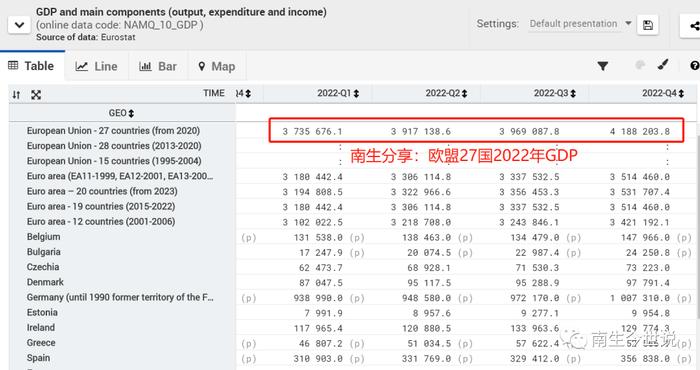Open the help question mark icon
The width and height of the screenshot is (700, 370).
coord(694,66)
